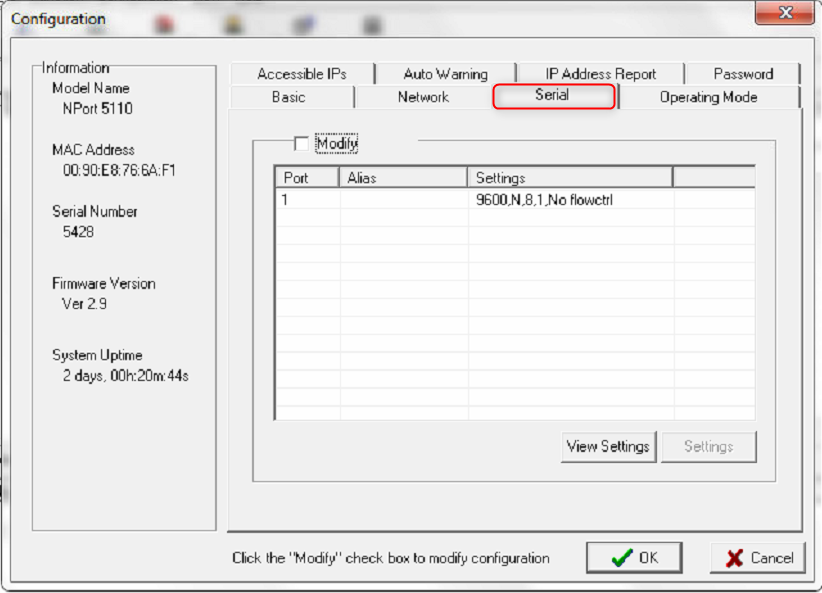Screen dimensions: 822x593
Task: Select the IP Address Report tab
Action: [600, 74]
